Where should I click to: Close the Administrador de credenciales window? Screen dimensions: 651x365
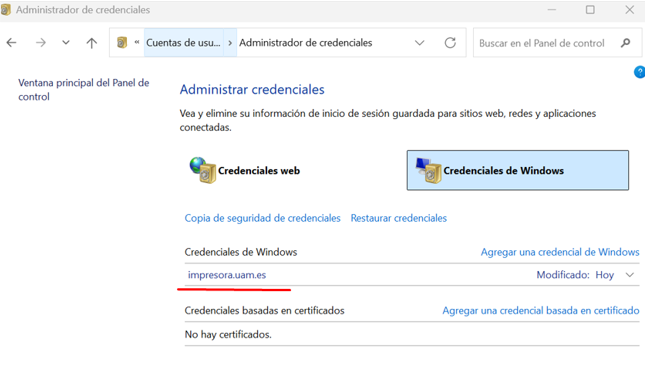[629, 10]
